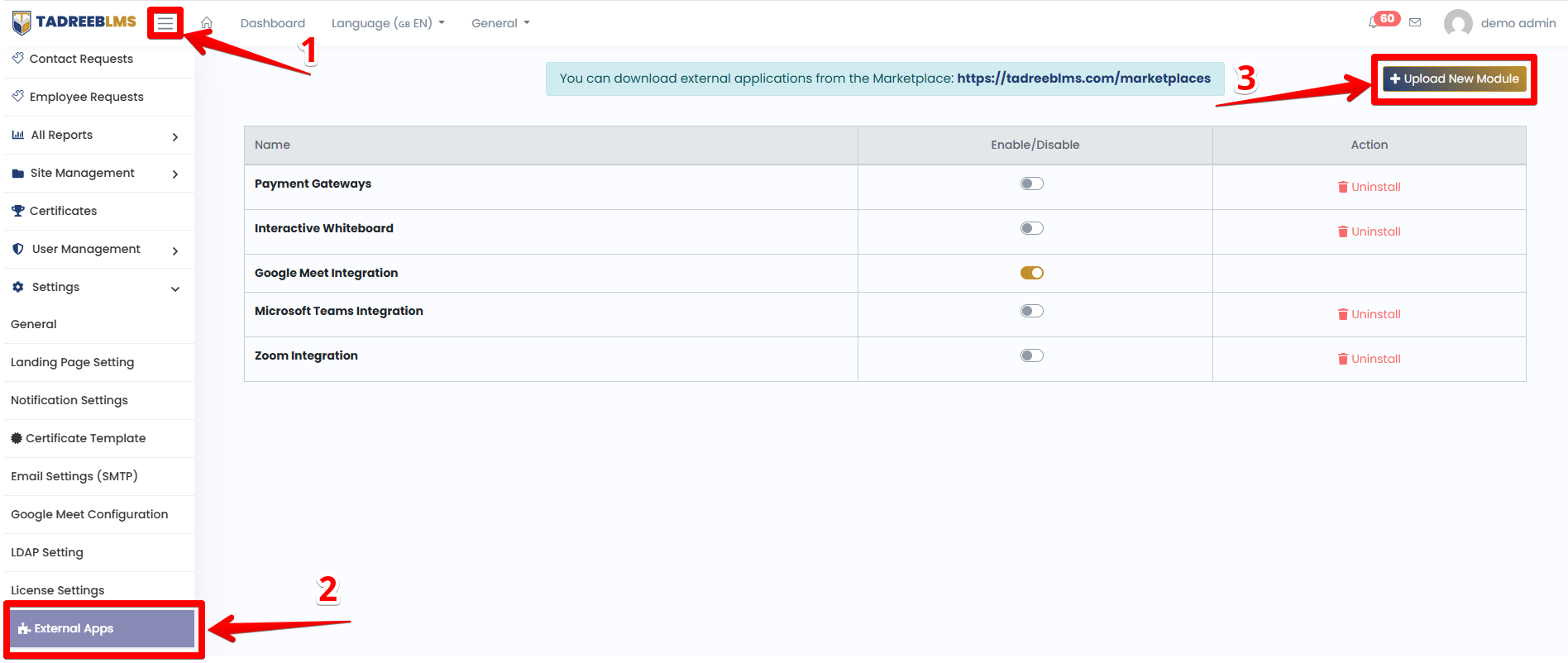Expand User Management chevron
The image size is (1568, 663).
175,250
